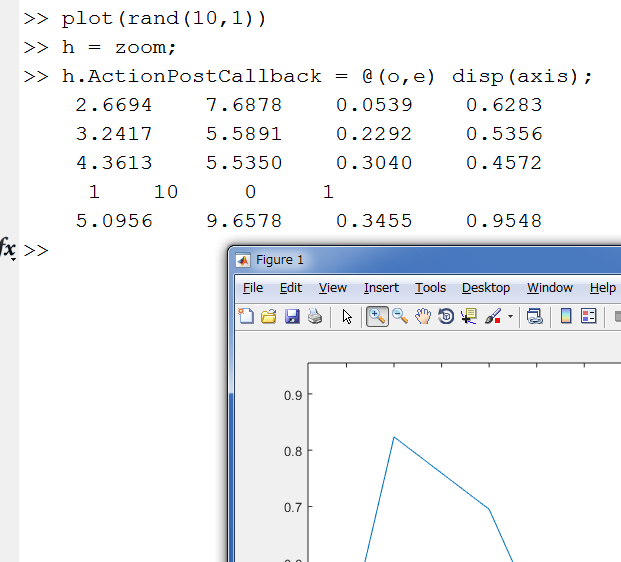Viewport: 621px width, 562px height.
Task: Click the fx function browser button
Action: pyautogui.click(x=8, y=249)
